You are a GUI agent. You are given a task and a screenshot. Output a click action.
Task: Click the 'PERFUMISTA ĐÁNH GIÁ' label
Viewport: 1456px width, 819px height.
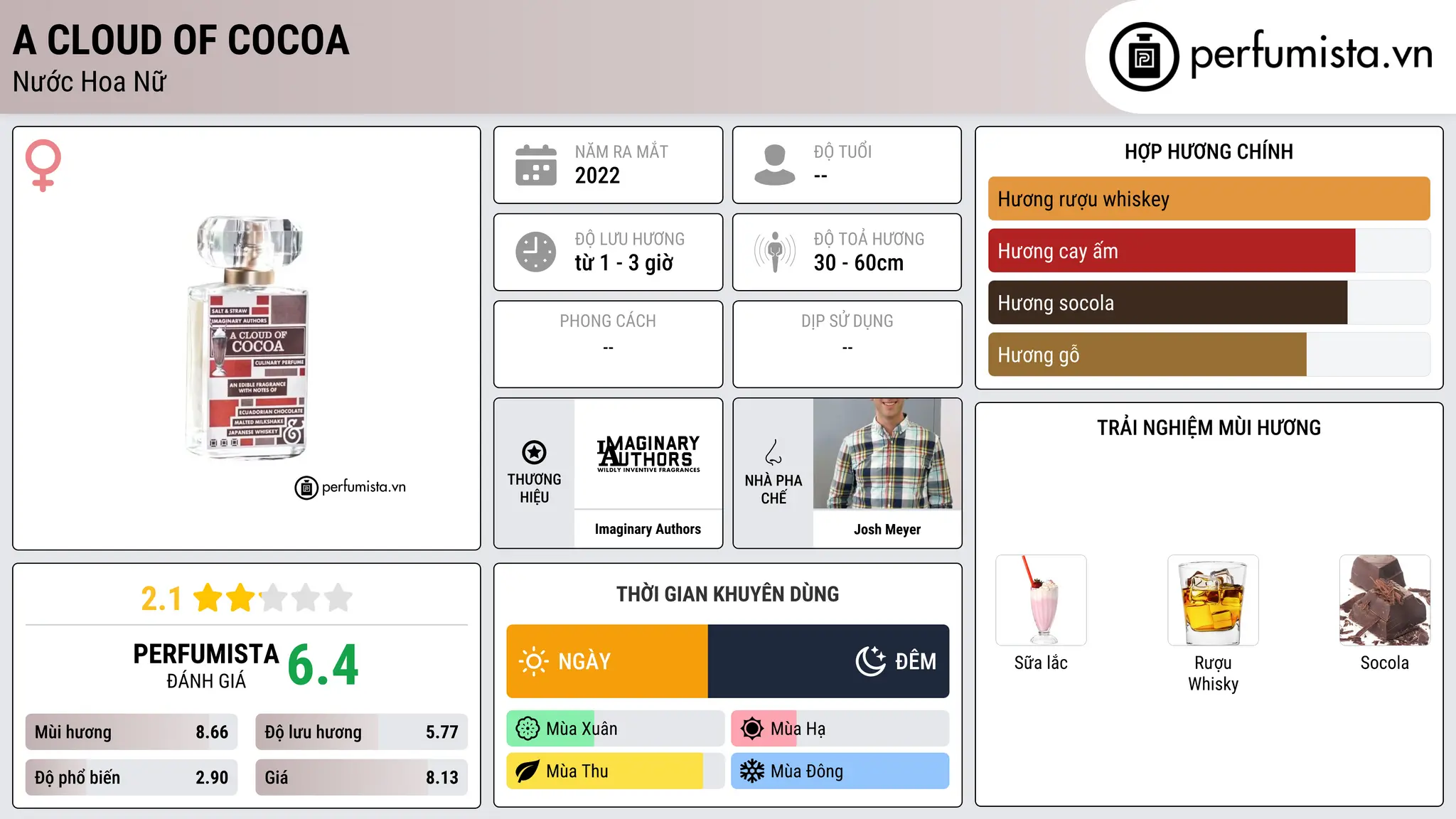click(x=206, y=665)
